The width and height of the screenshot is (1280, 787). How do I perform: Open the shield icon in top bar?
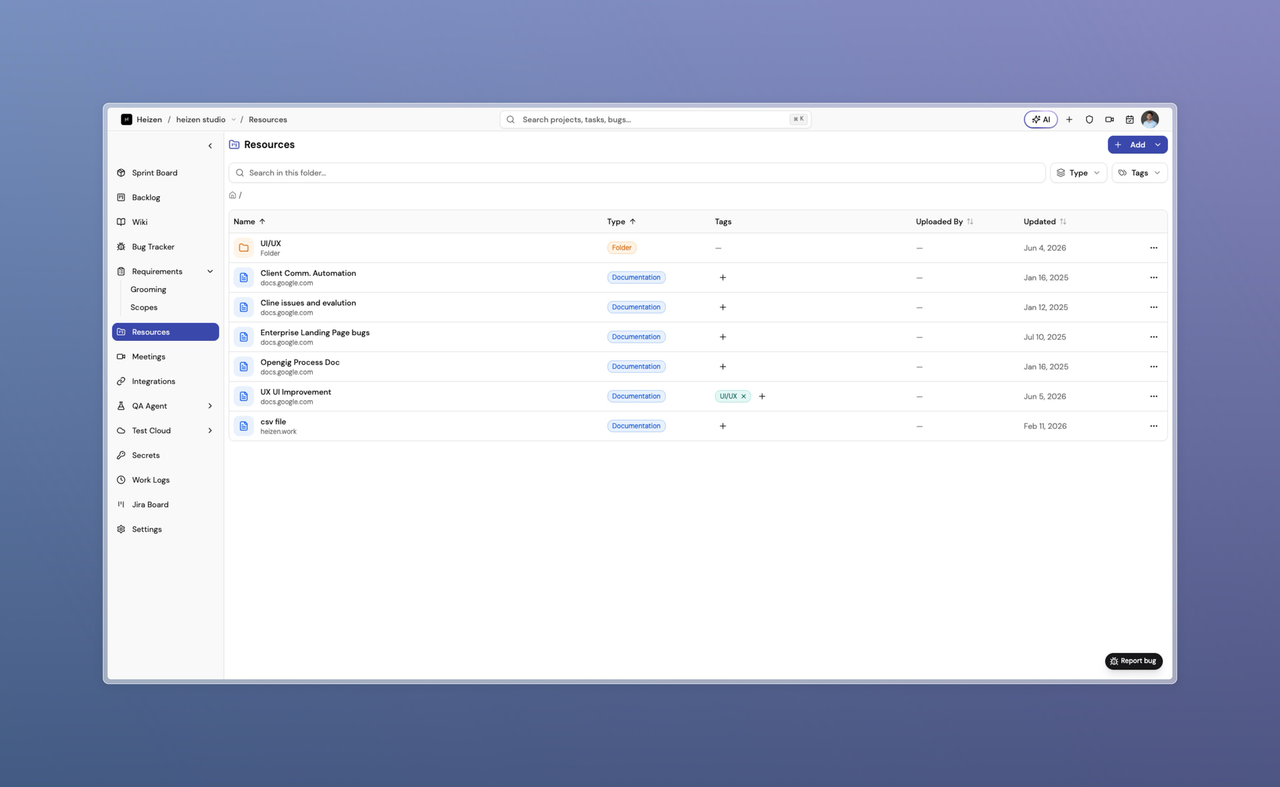coord(1089,119)
